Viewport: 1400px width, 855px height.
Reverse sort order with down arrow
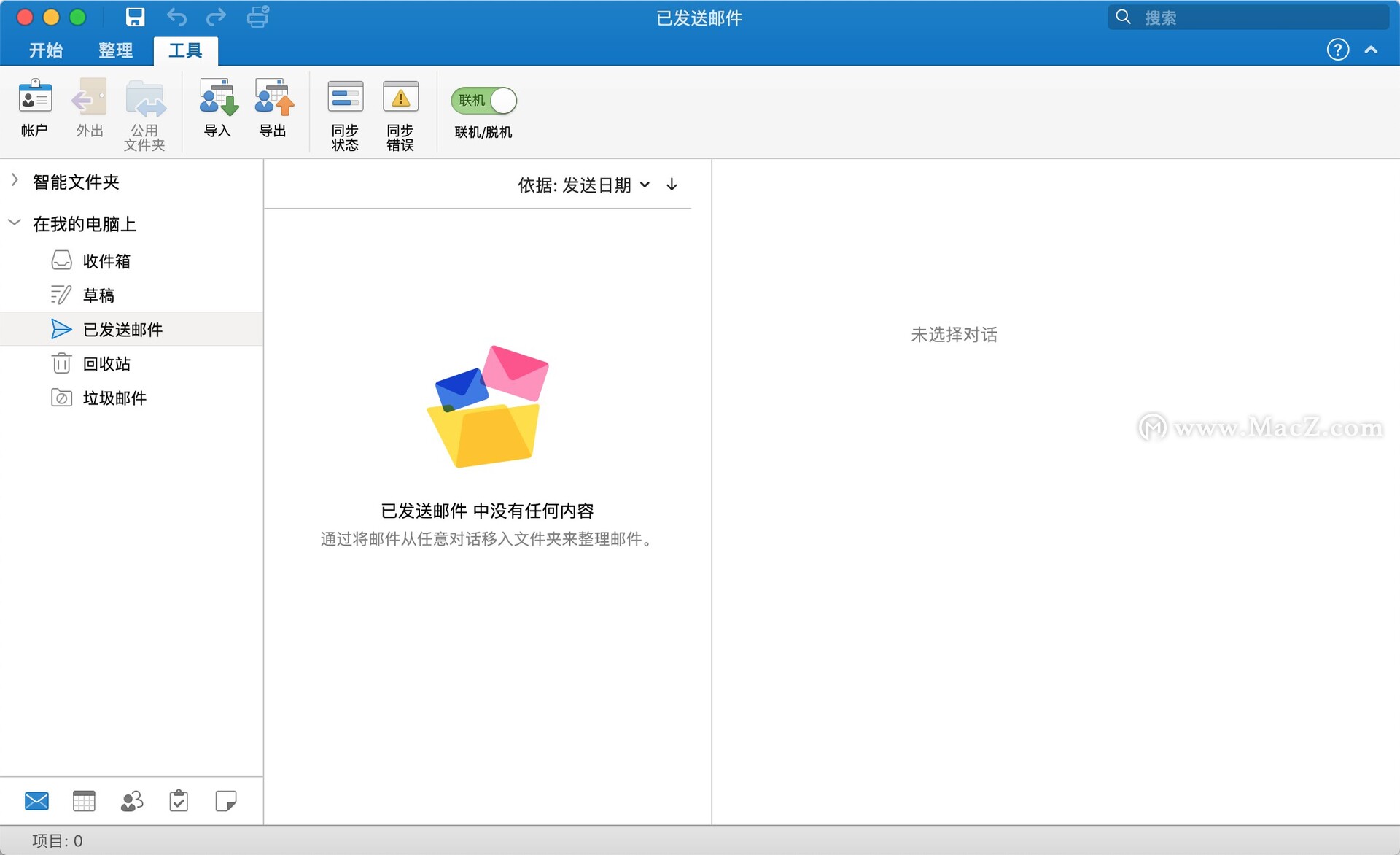click(x=672, y=185)
